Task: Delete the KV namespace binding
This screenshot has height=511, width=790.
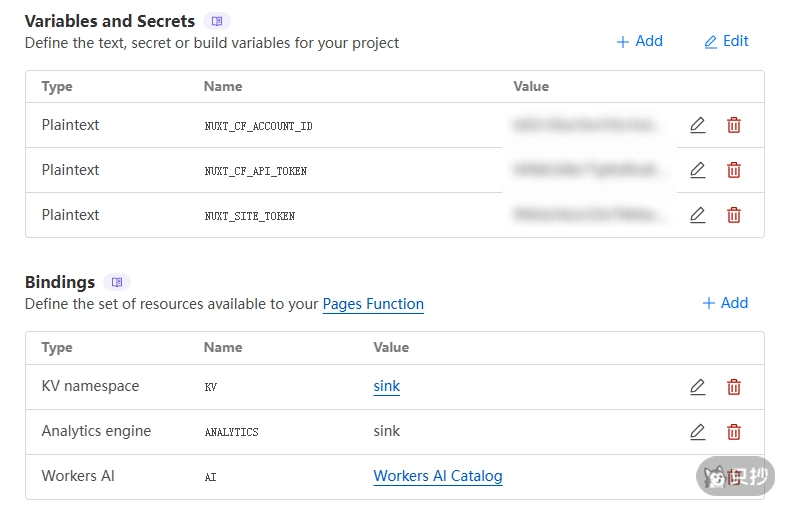Action: point(734,387)
